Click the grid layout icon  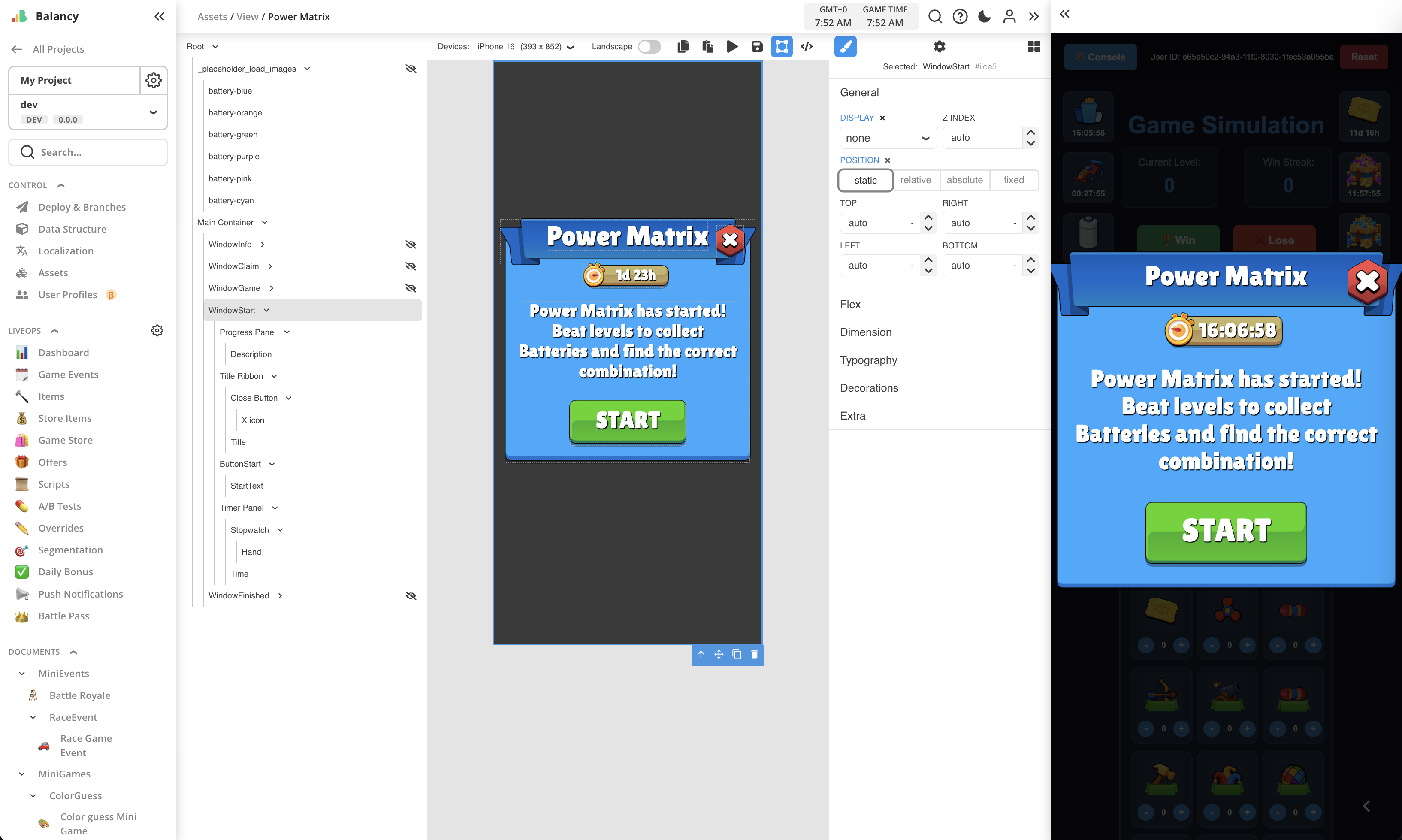coord(1033,46)
